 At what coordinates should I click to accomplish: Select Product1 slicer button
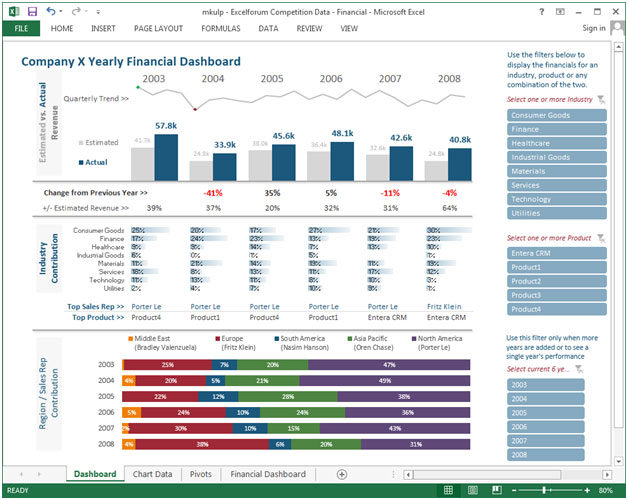coord(557,267)
